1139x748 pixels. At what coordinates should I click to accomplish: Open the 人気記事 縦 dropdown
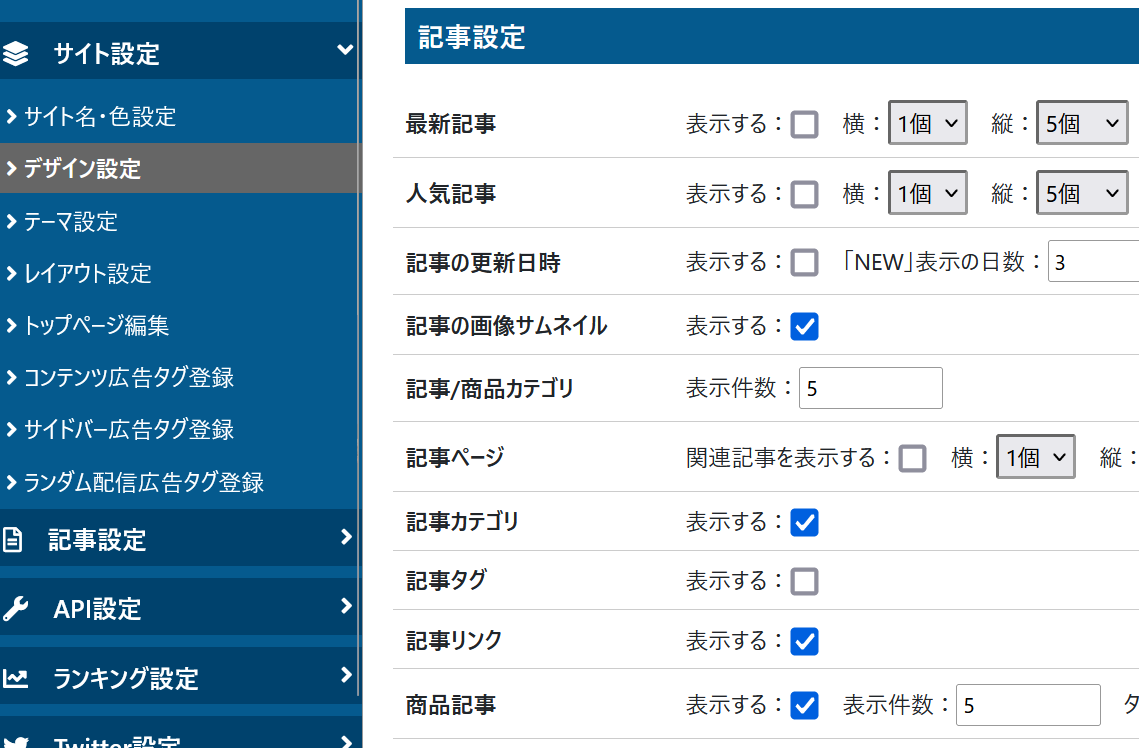point(1081,193)
